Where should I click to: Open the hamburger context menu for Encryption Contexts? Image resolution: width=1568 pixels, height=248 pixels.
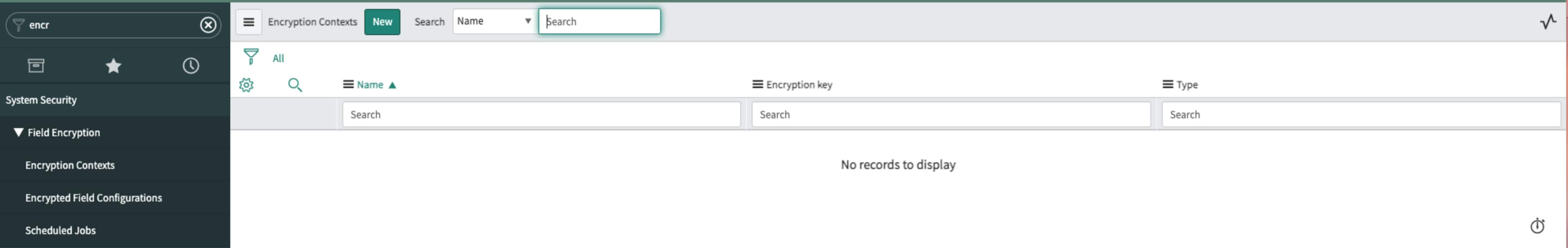[248, 21]
